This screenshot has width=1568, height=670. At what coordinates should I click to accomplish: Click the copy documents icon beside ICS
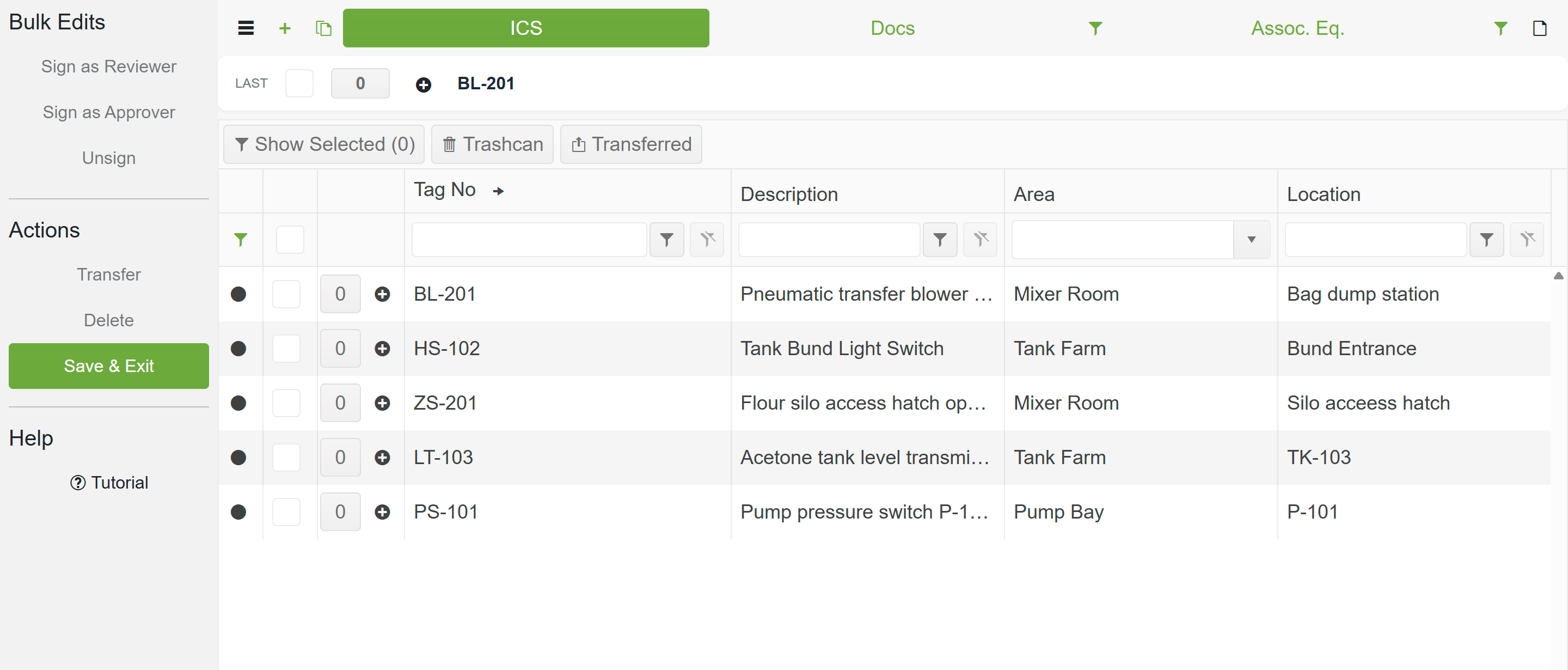[x=323, y=28]
